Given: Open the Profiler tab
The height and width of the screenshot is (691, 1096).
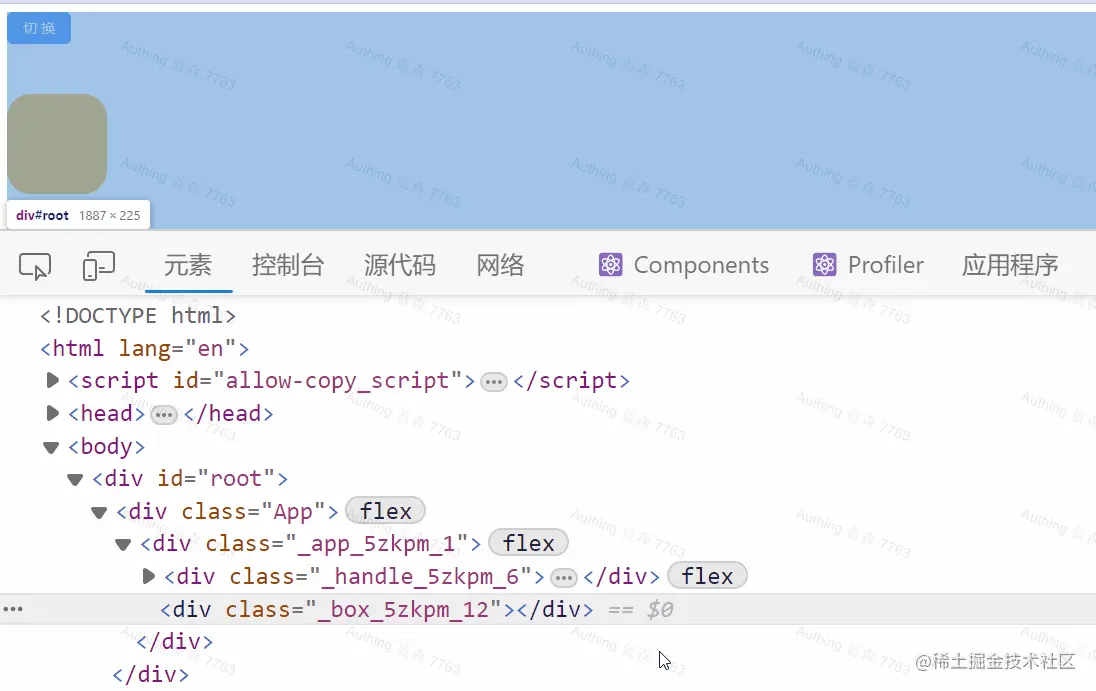Looking at the screenshot, I should pyautogui.click(x=868, y=265).
